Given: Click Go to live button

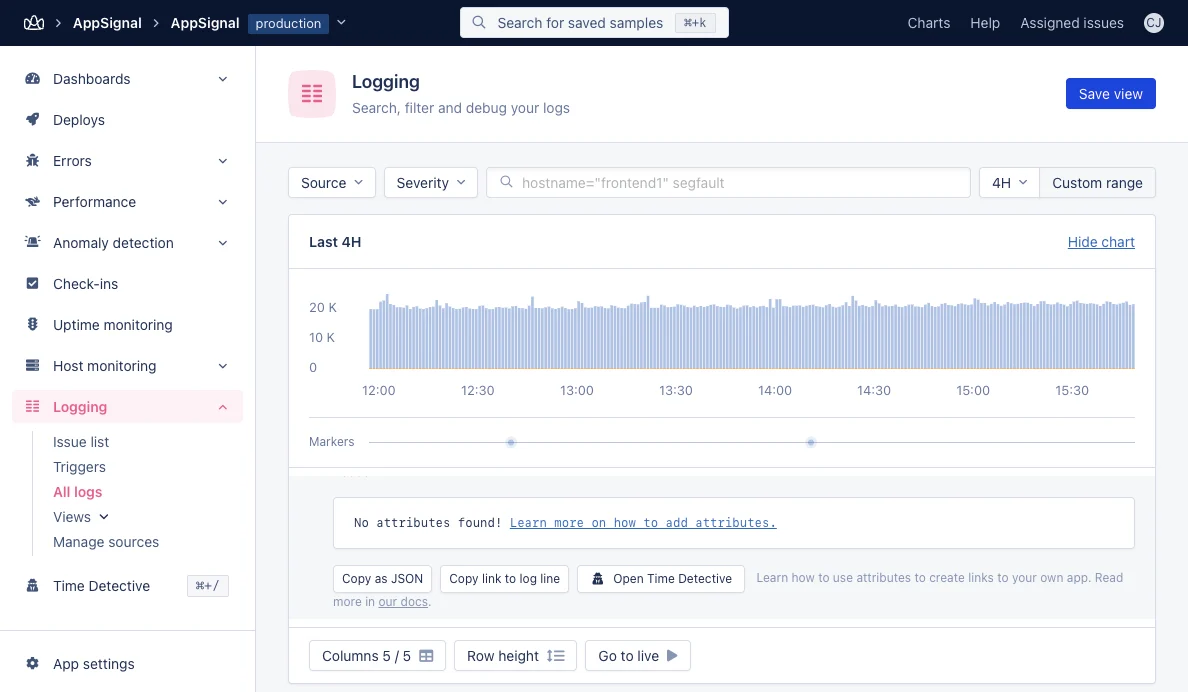Looking at the screenshot, I should pos(638,656).
